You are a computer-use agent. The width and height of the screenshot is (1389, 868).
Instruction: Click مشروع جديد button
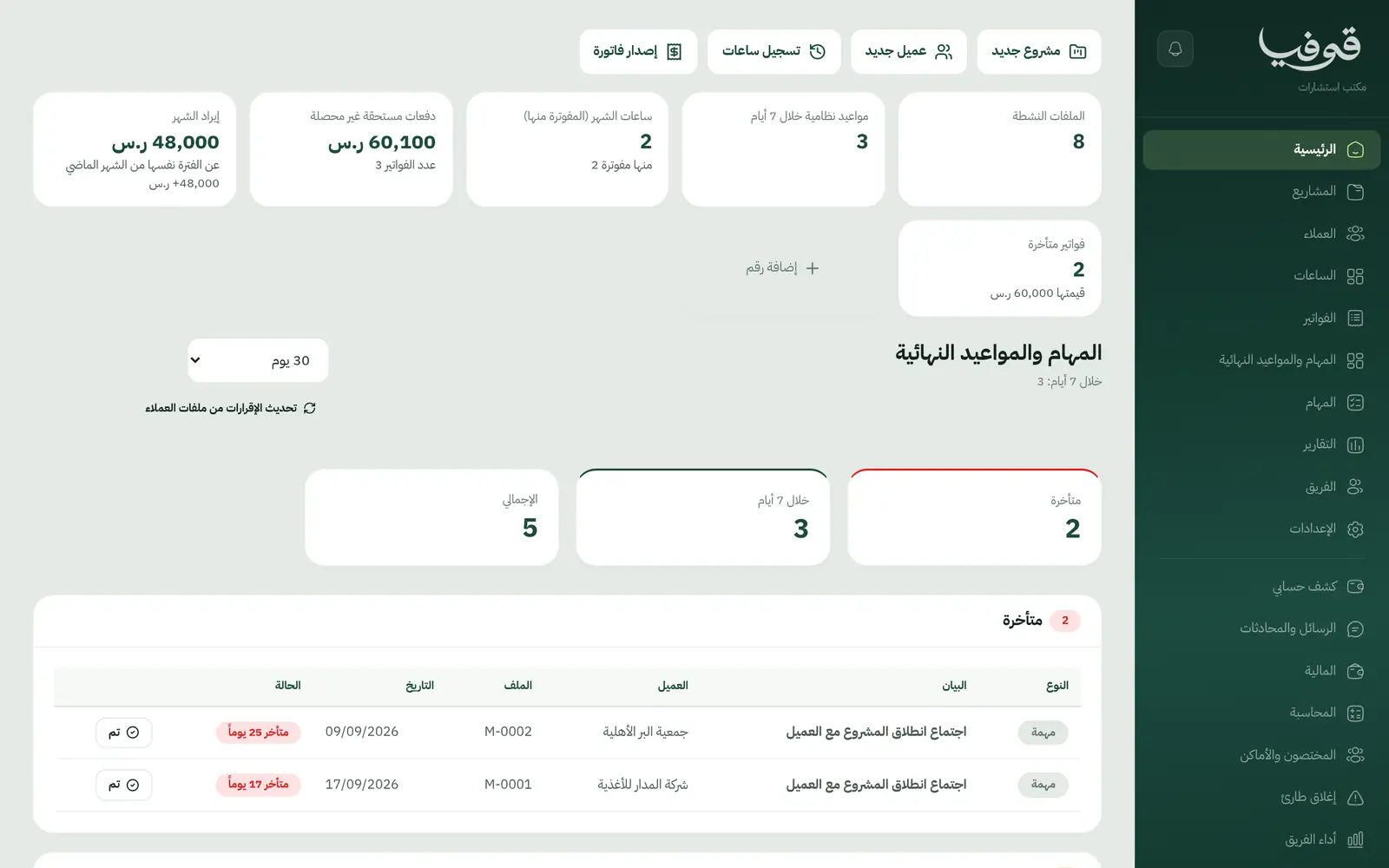(1039, 51)
